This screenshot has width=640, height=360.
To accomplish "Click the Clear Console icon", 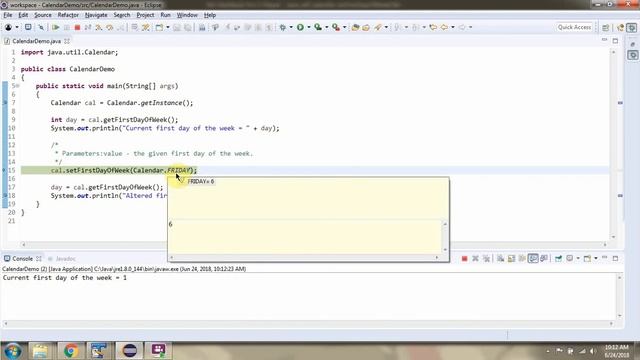I will [500, 258].
